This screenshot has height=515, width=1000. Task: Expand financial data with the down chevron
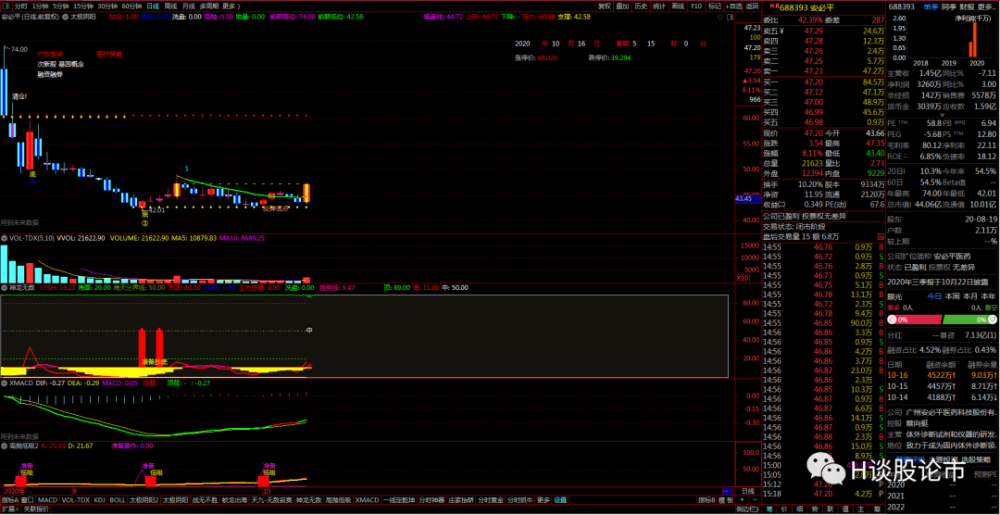coord(943,113)
